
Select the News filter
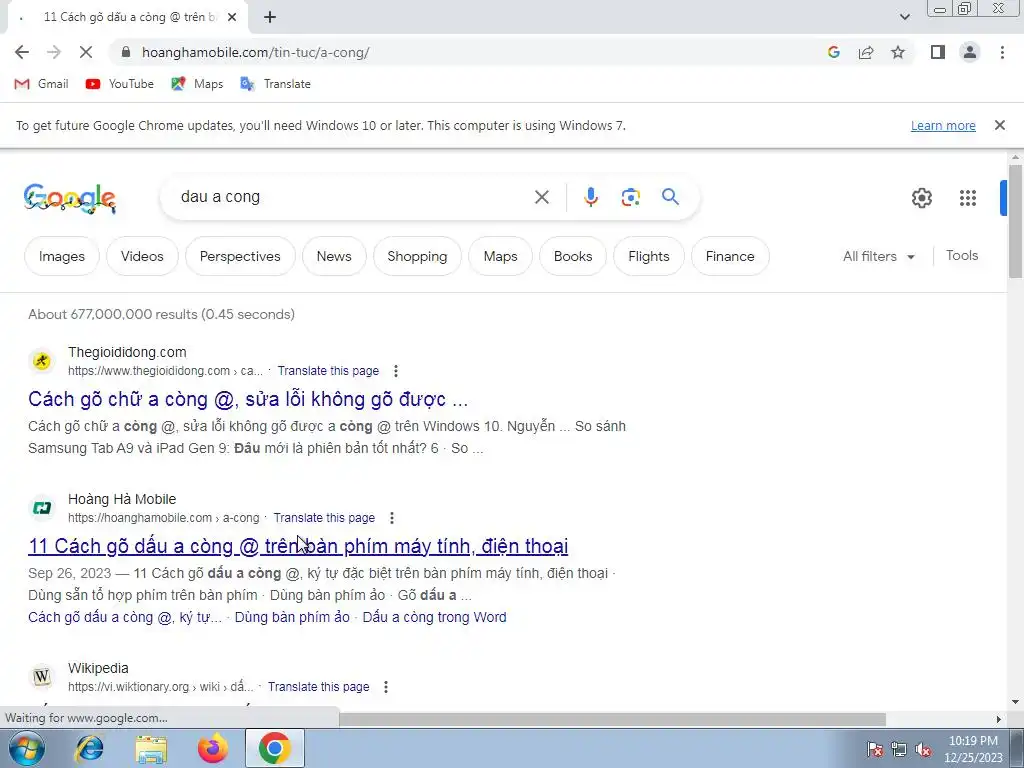pyautogui.click(x=334, y=256)
